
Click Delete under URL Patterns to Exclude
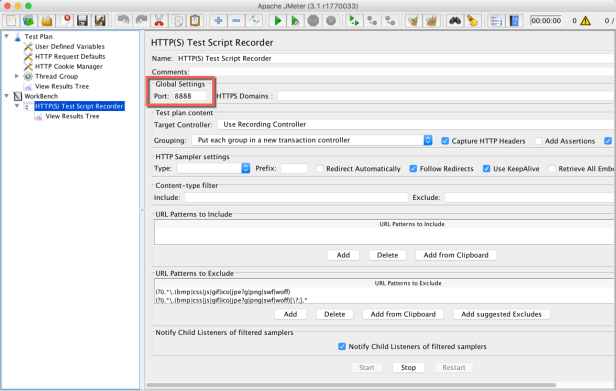click(x=335, y=314)
